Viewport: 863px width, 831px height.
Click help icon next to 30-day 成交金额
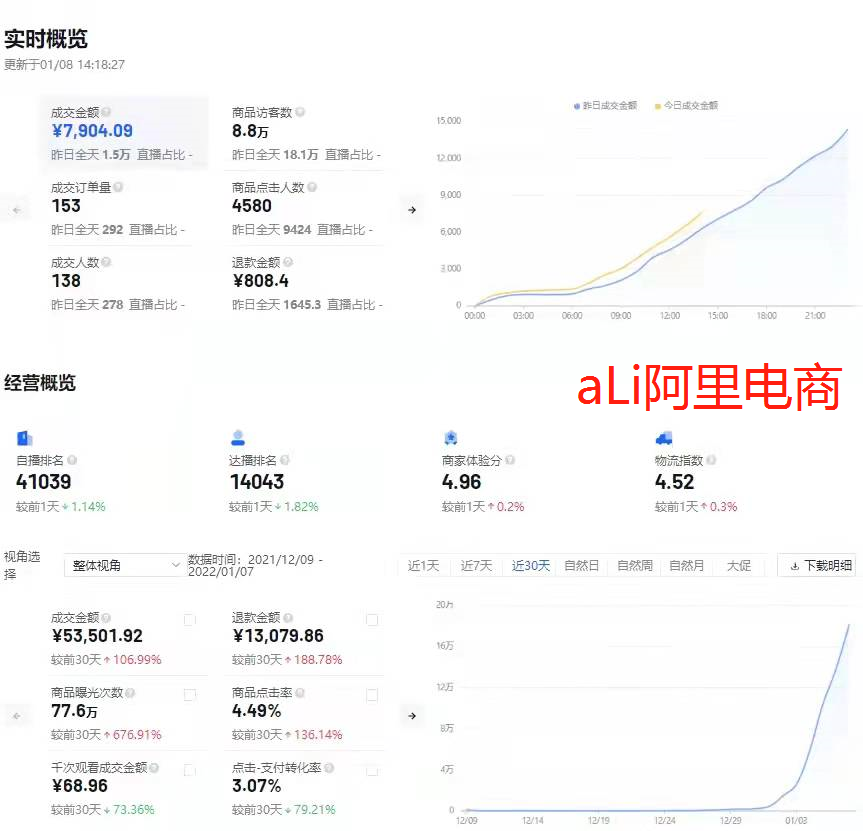(106, 617)
